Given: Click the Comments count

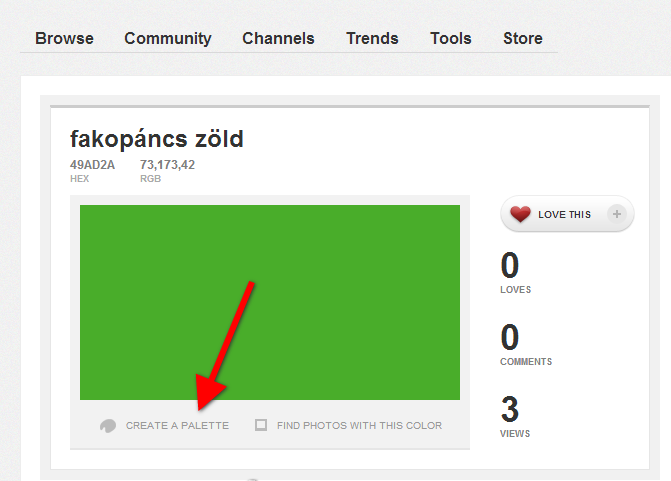Looking at the screenshot, I should [x=510, y=339].
